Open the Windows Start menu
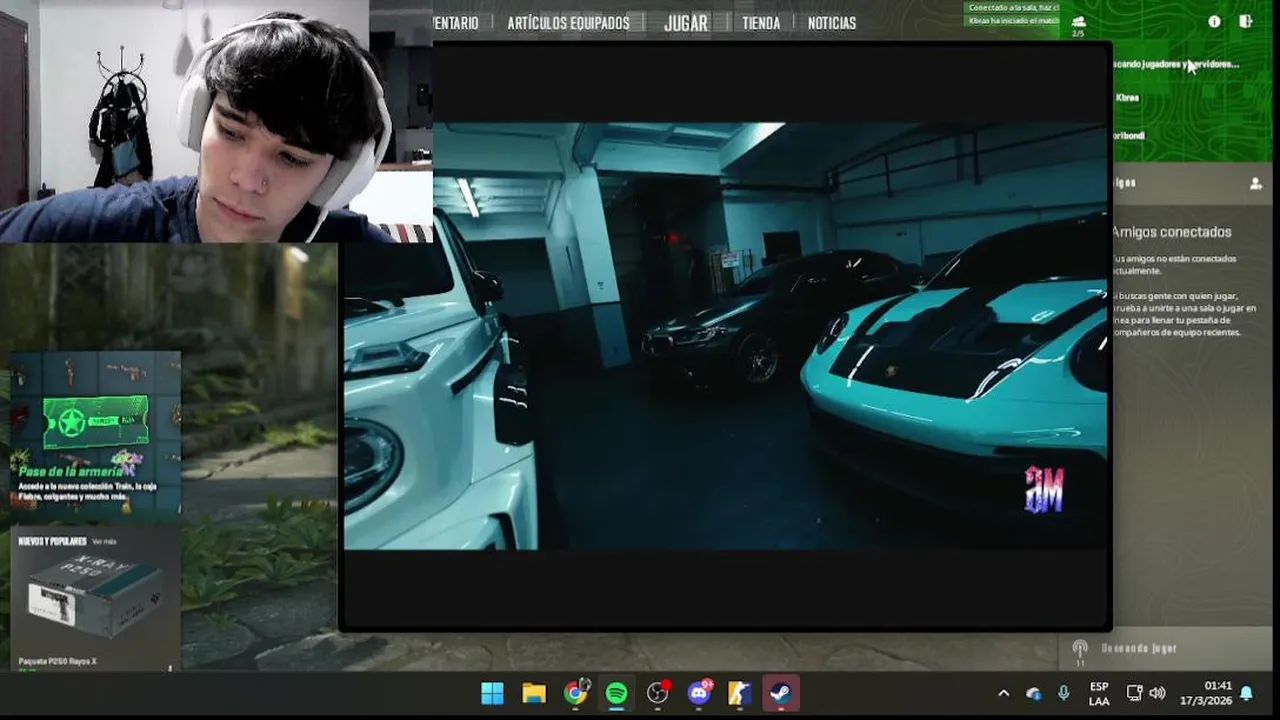The height and width of the screenshot is (720, 1280). (492, 693)
